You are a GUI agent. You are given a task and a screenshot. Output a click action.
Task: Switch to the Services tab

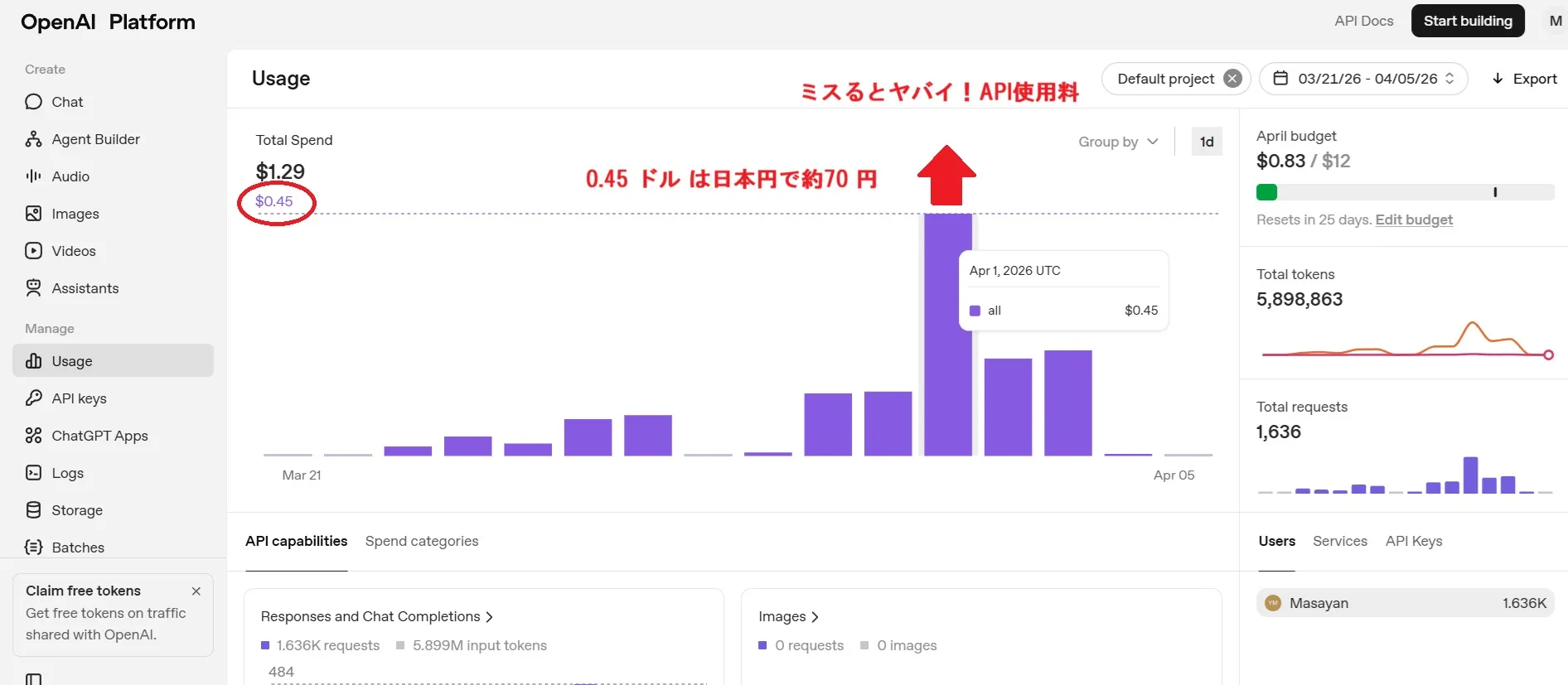point(1339,541)
